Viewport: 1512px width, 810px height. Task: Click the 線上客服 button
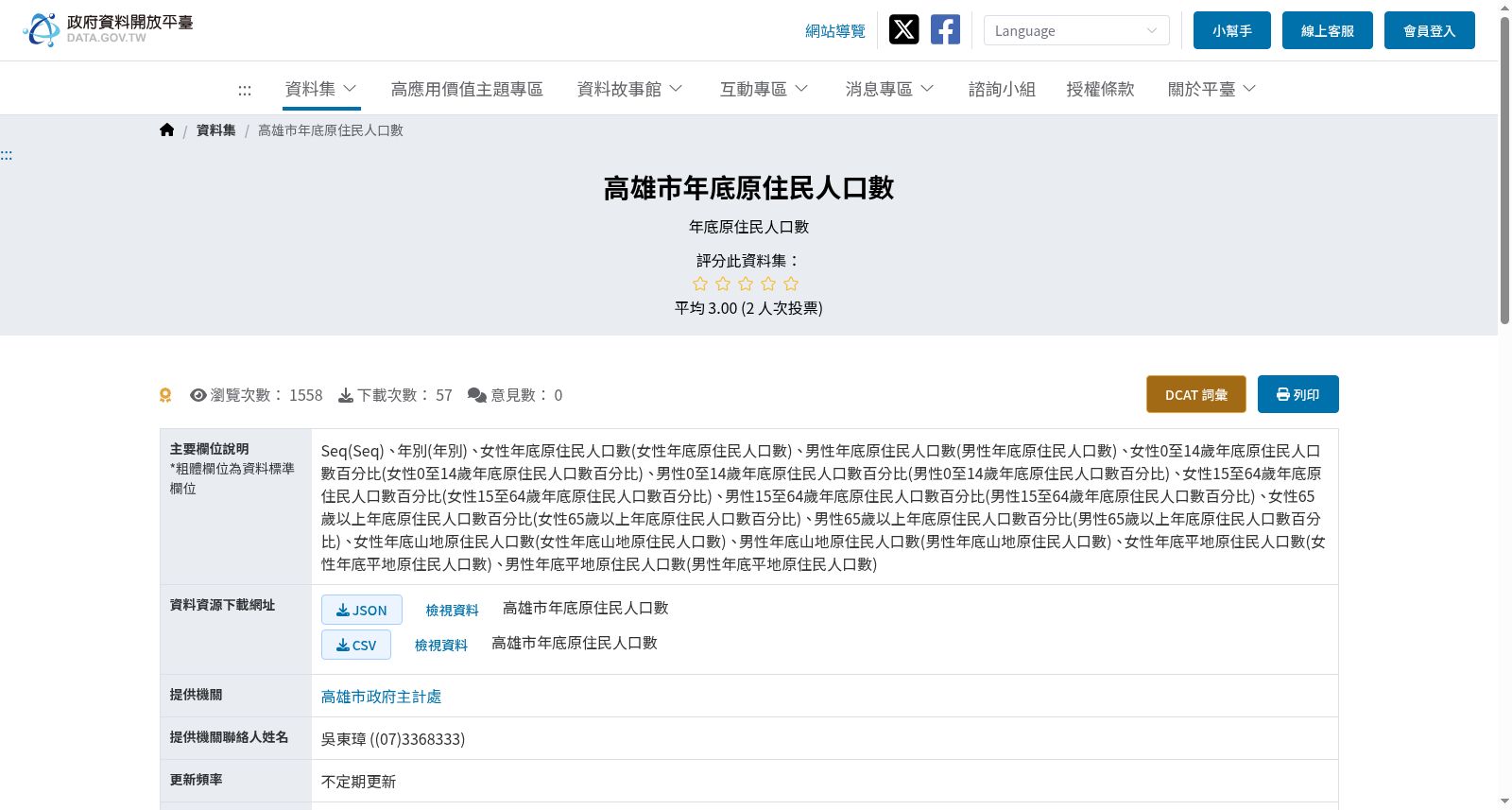1328,30
